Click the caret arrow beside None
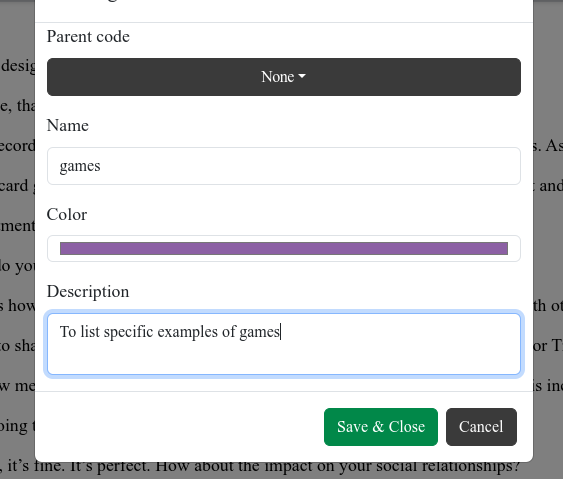 (302, 76)
